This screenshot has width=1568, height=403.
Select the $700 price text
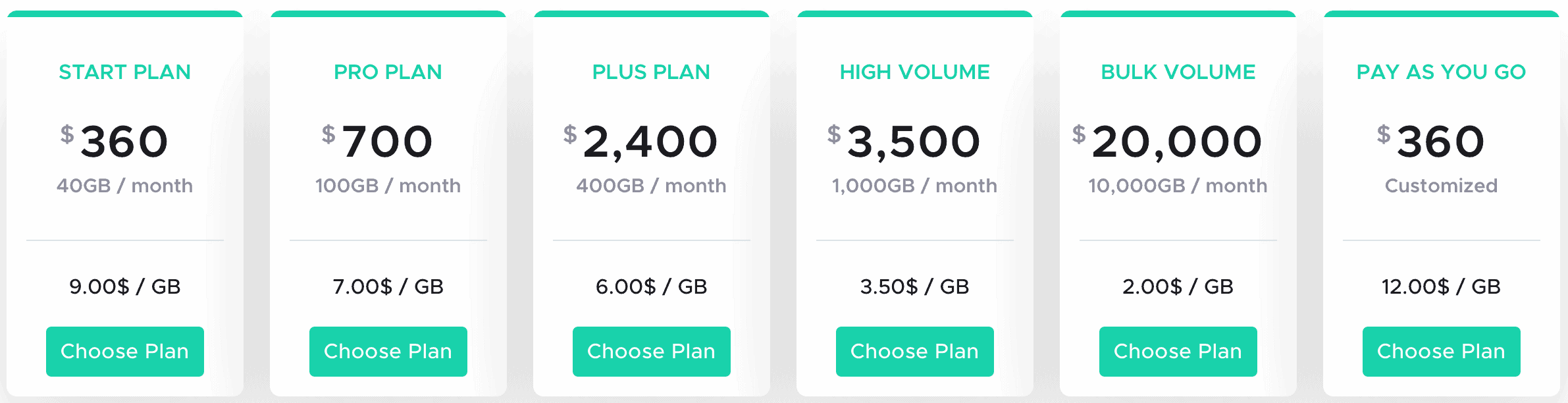click(x=378, y=141)
